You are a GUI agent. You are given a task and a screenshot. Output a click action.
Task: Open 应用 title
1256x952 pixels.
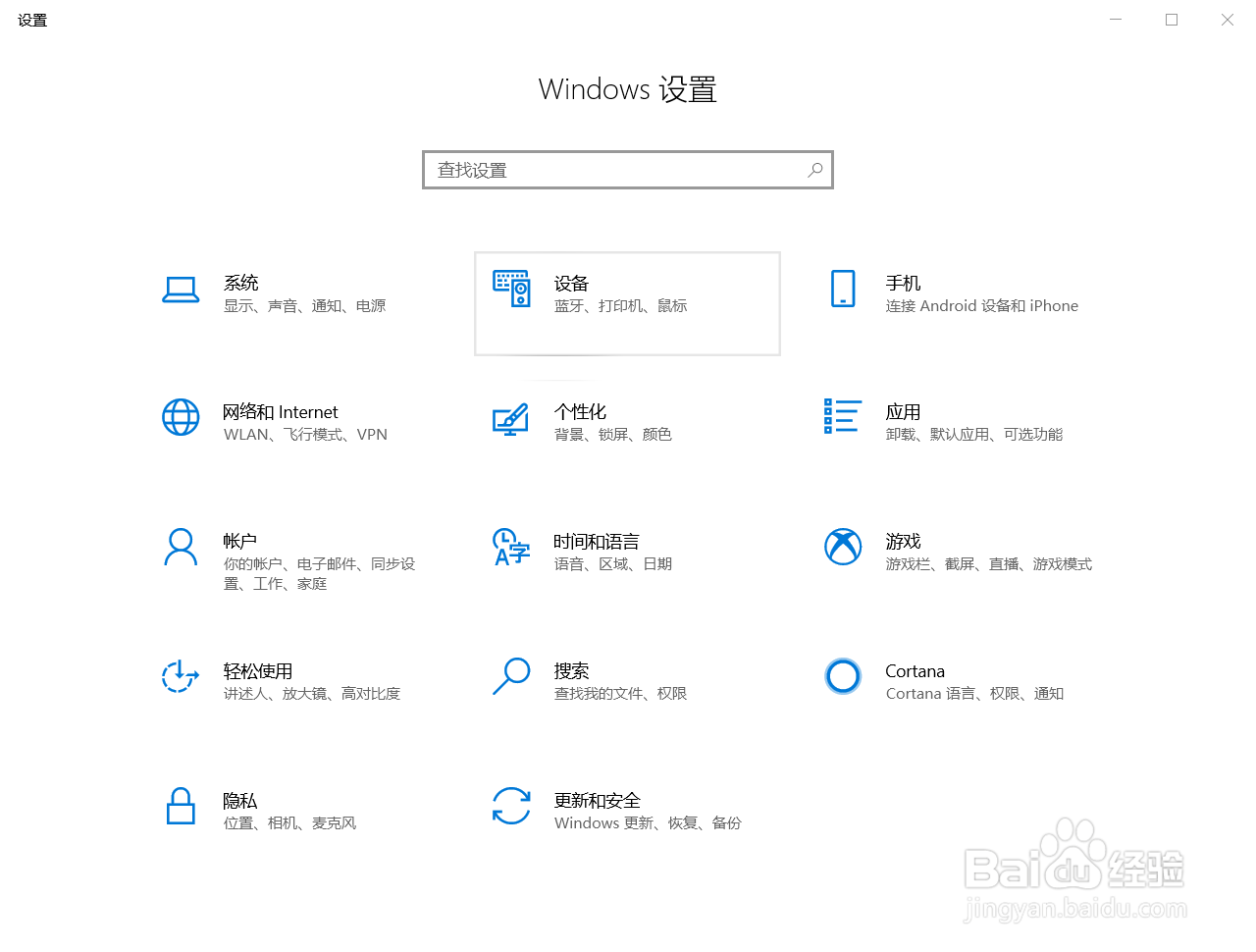(903, 412)
